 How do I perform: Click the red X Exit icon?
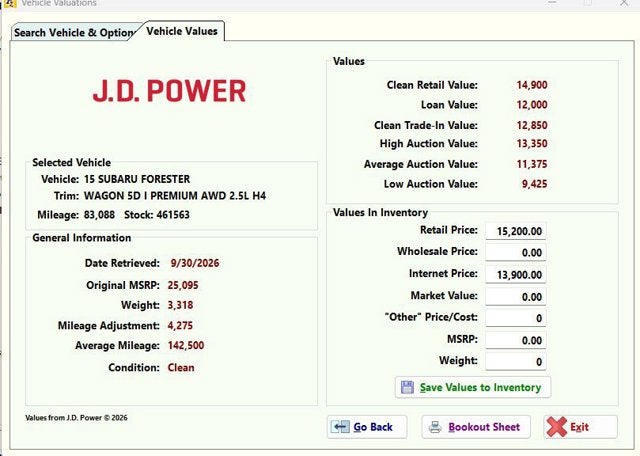click(557, 427)
